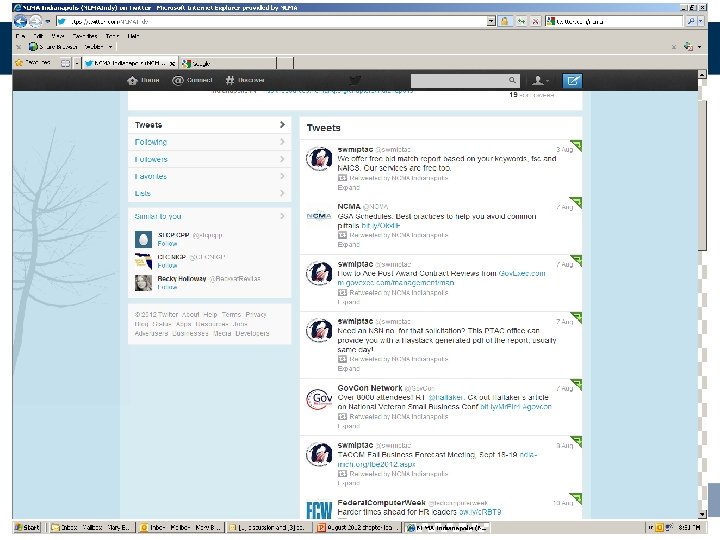This screenshot has width=720, height=540.
Task: Follow the first suggested egg-avatar account
Action: pyautogui.click(x=167, y=243)
